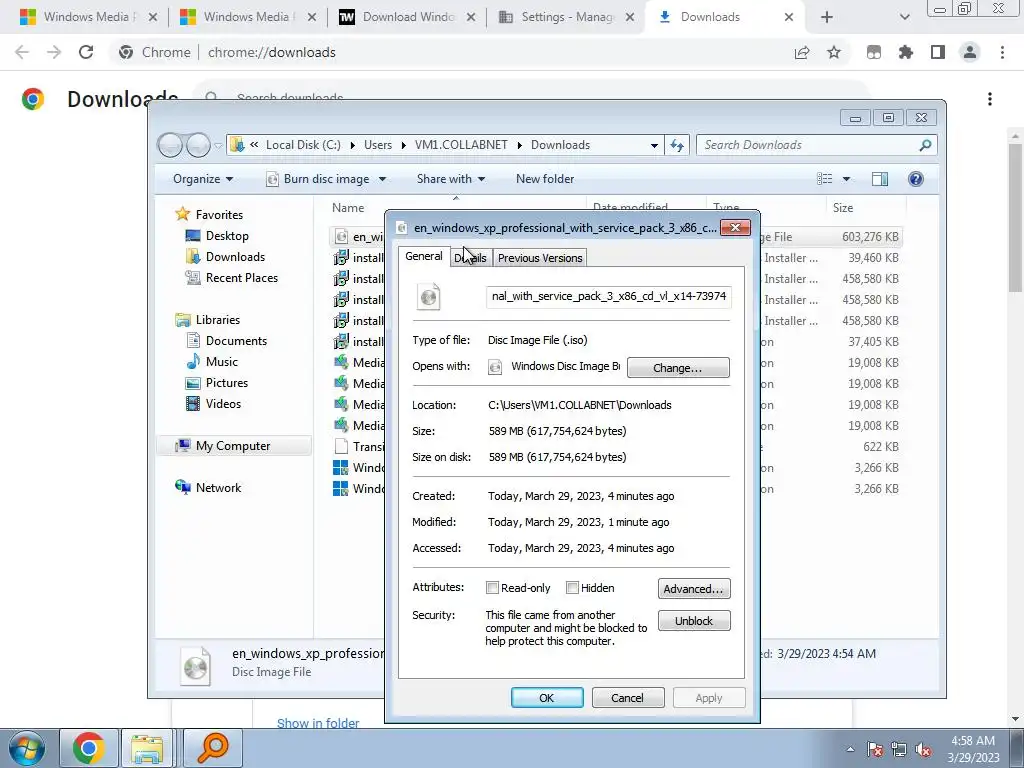Select Downloads under Favorites
This screenshot has height=768, width=1024.
pyautogui.click(x=235, y=257)
